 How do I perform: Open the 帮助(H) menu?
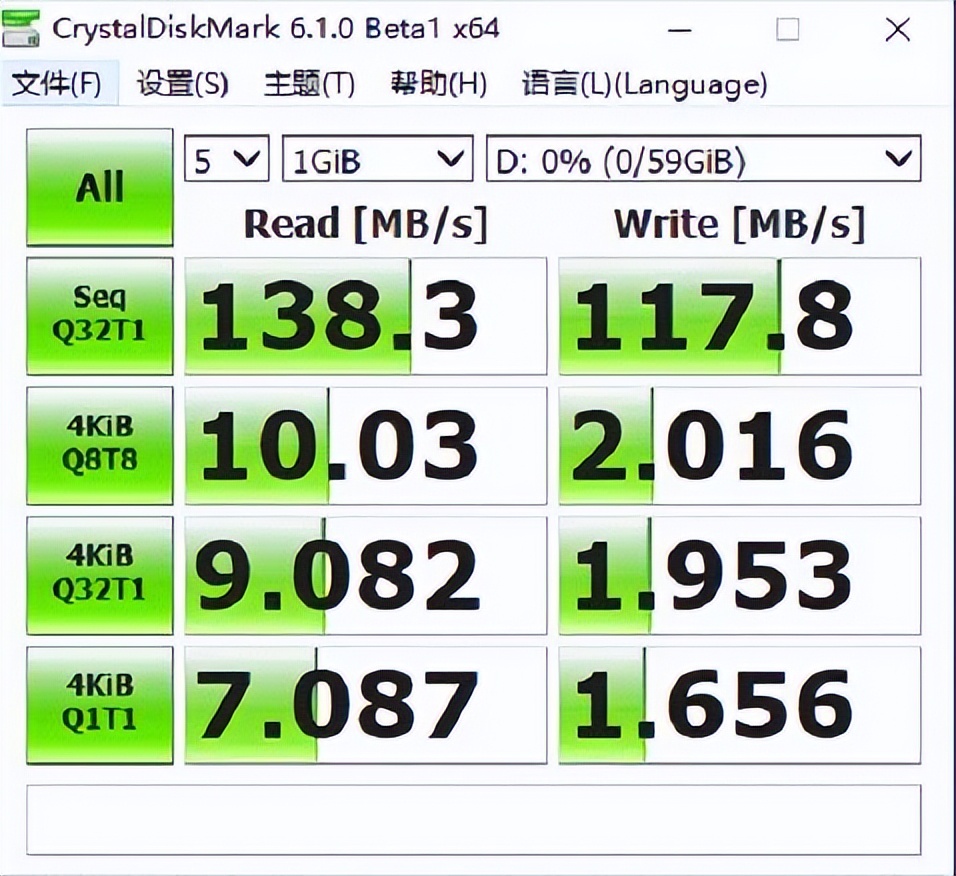click(438, 84)
